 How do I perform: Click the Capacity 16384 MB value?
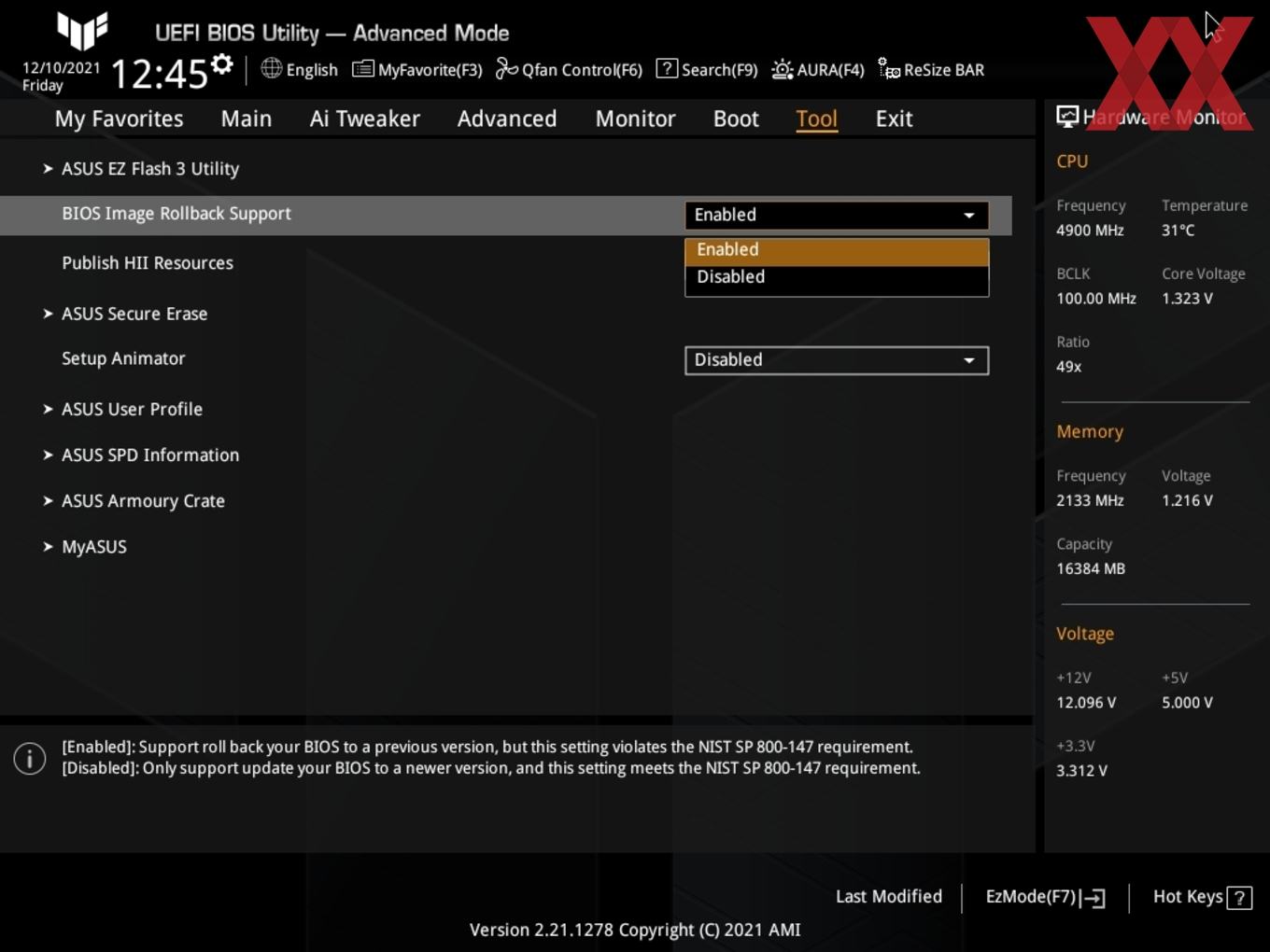click(x=1091, y=568)
